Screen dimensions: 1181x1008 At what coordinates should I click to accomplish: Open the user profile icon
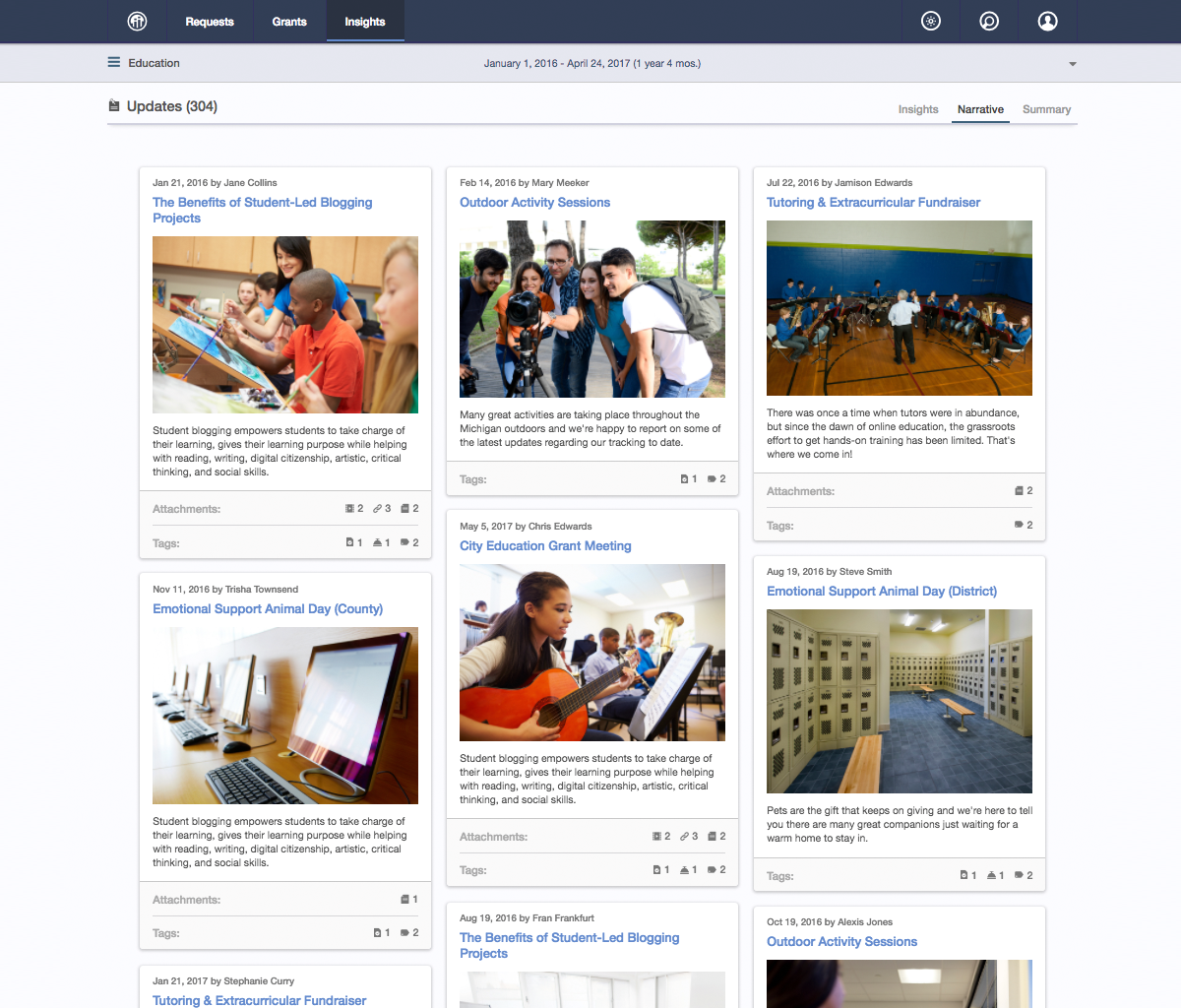(x=1048, y=22)
